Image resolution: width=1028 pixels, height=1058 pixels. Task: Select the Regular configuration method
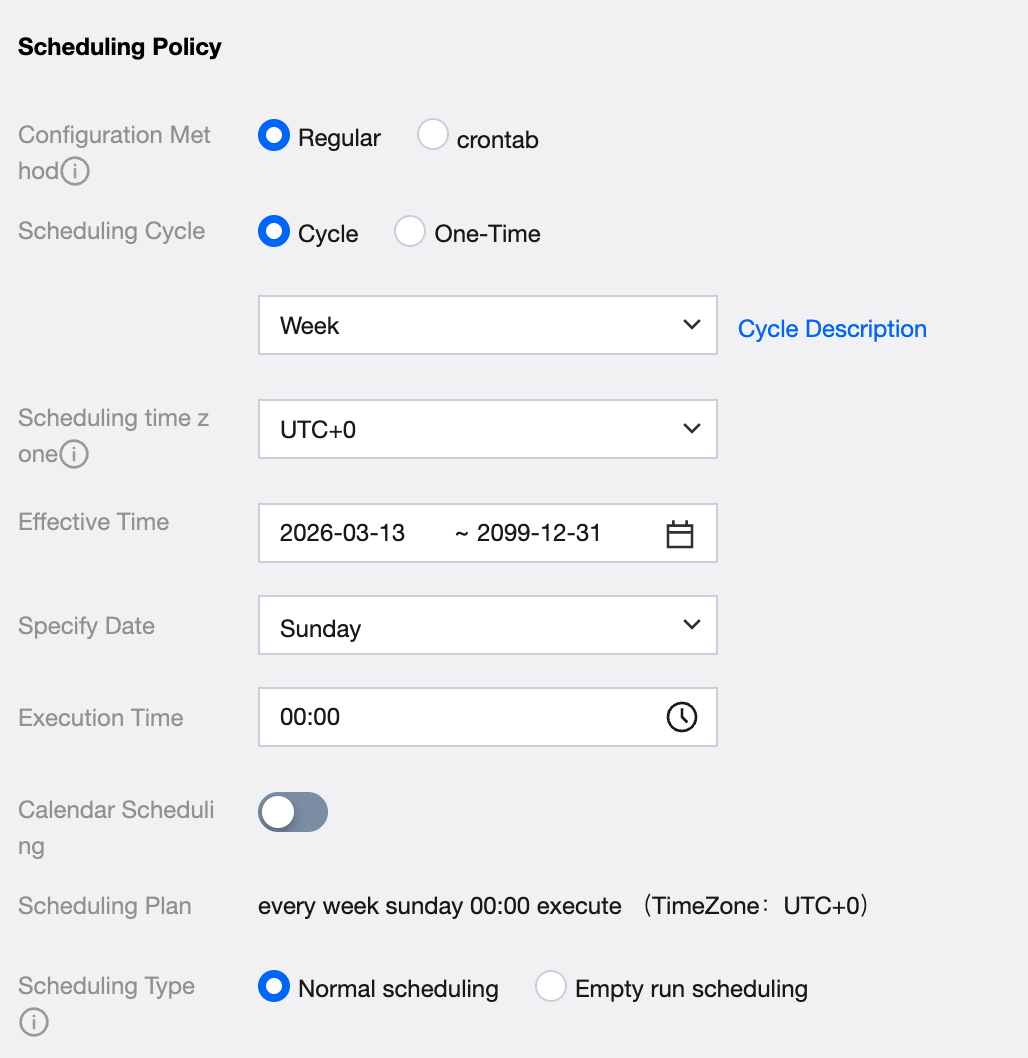[x=274, y=136]
